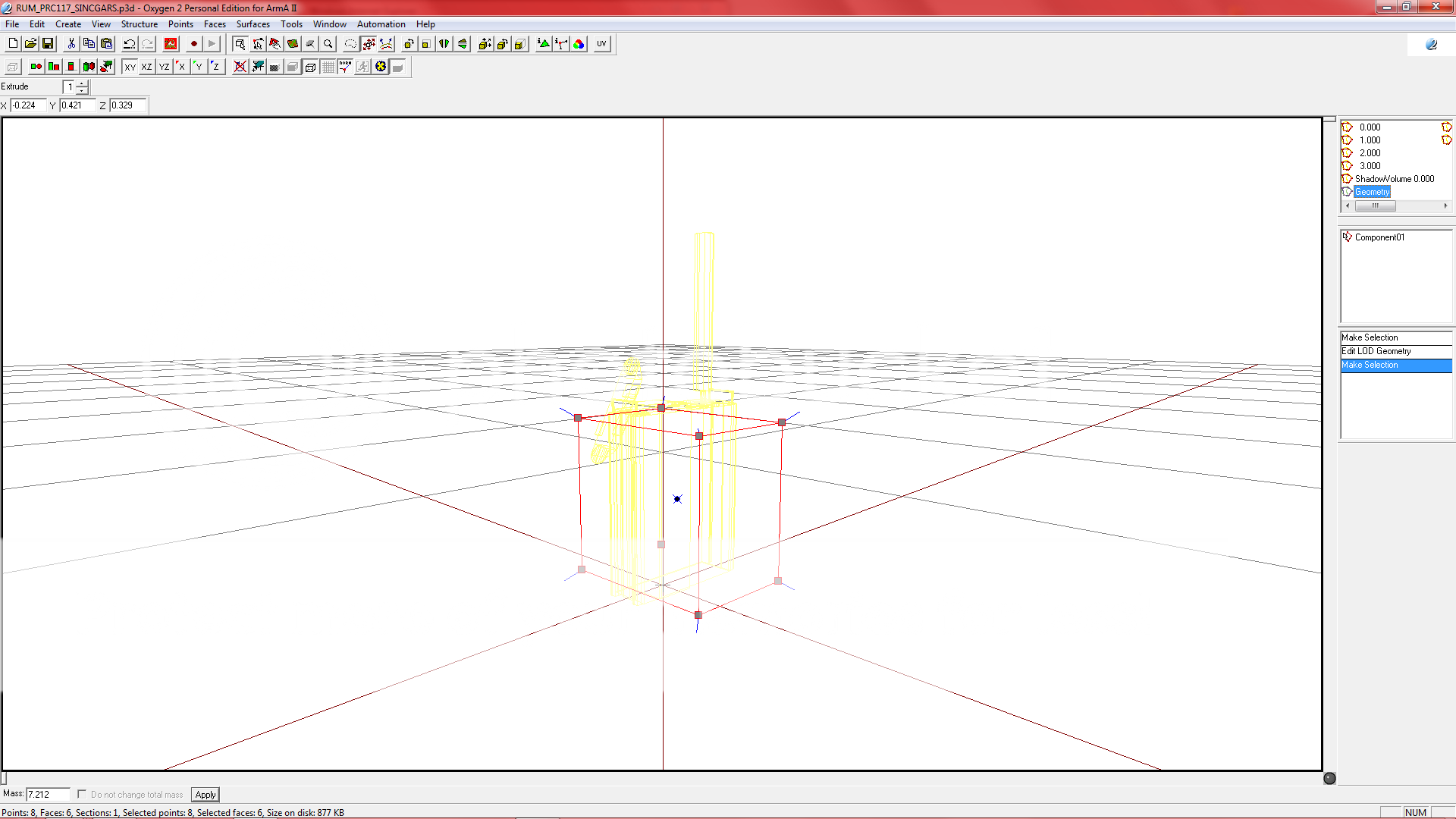Click the Save file icon
Screen dimensions: 1456x819
(x=48, y=44)
